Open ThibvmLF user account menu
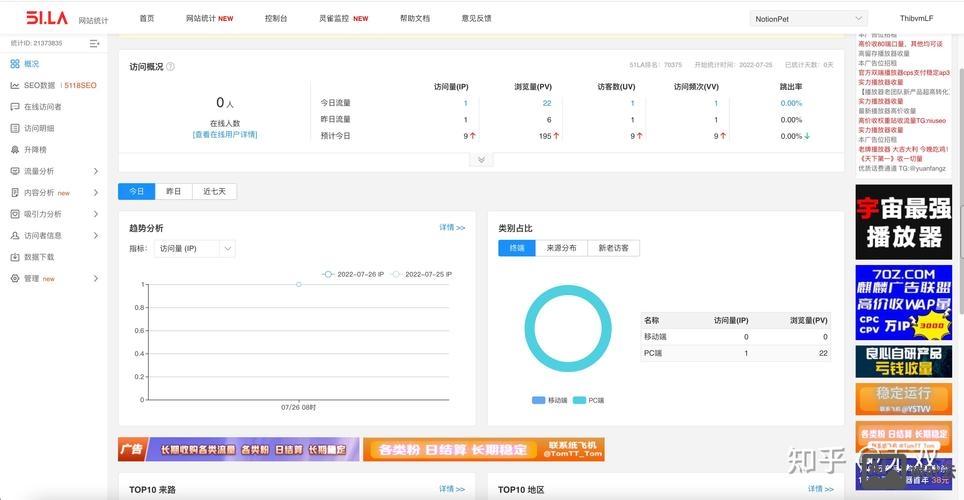 [x=916, y=18]
